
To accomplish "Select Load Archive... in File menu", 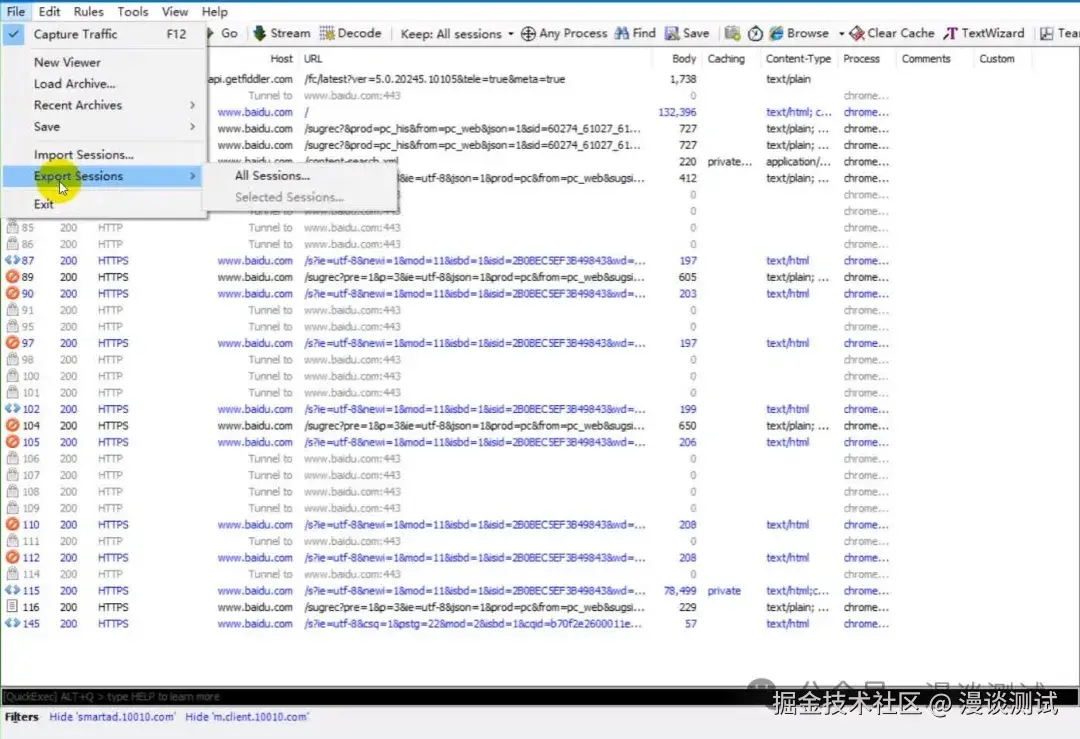I will 103,83.
